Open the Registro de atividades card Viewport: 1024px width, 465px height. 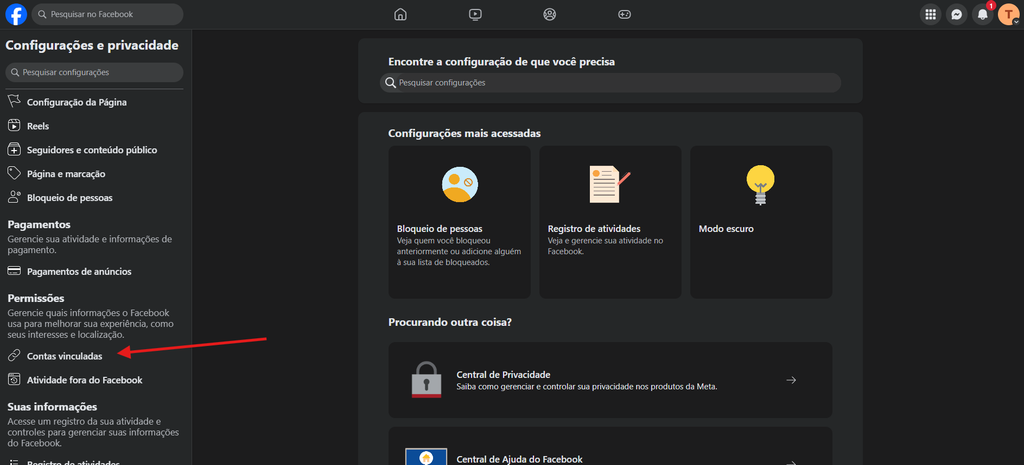[x=610, y=222]
